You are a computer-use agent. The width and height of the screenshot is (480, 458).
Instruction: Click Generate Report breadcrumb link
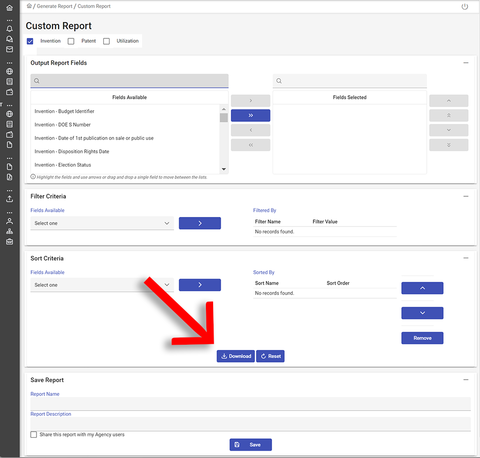pos(54,6)
